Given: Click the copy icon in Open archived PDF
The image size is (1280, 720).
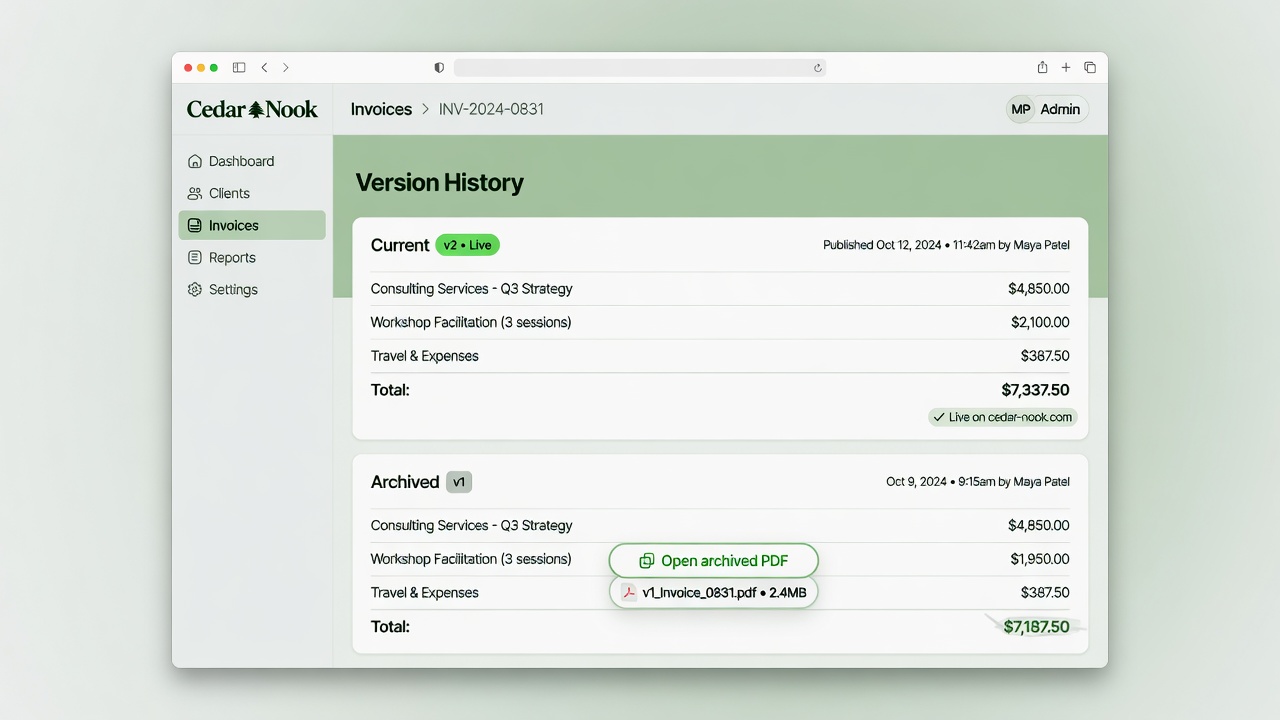Looking at the screenshot, I should (647, 561).
